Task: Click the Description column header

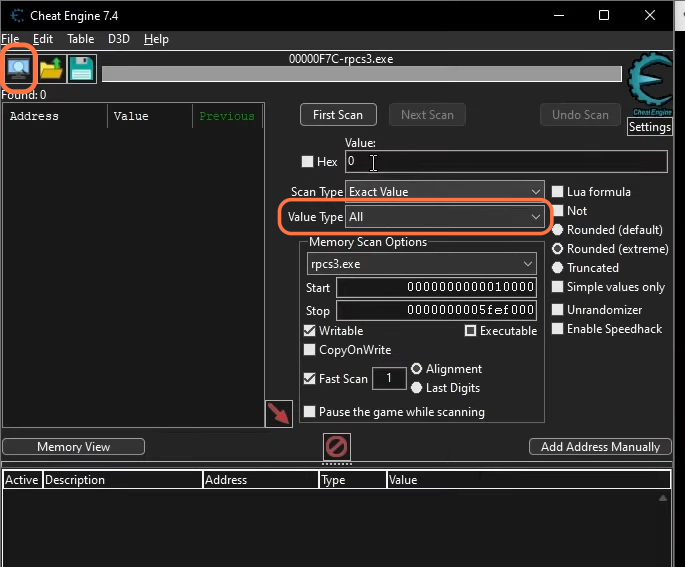Action: coord(123,480)
